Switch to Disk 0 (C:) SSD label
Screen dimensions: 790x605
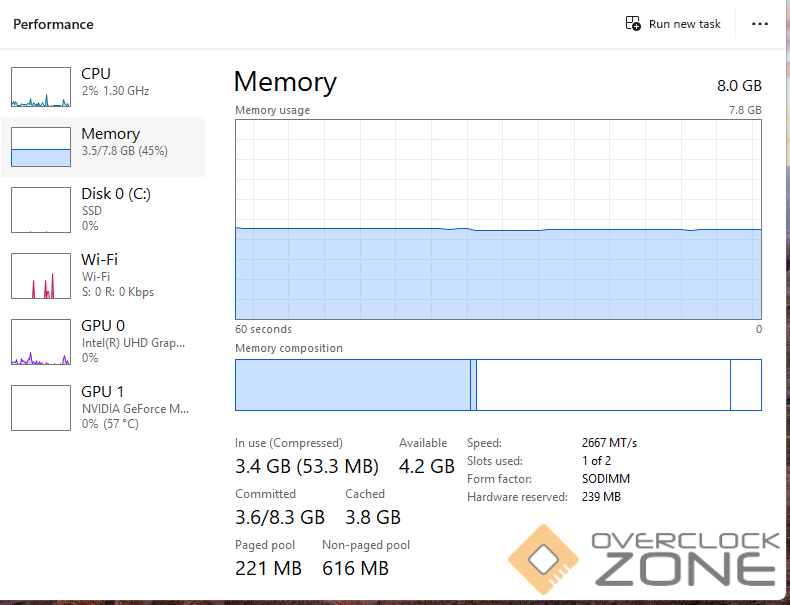(116, 194)
